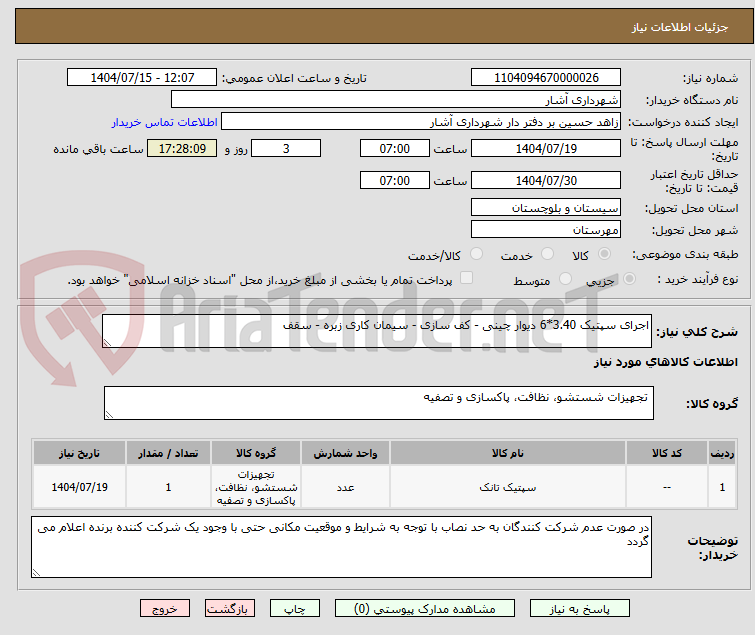Screen dimensions: 755x635
Task: Select the کالا radio button
Action: [604, 254]
